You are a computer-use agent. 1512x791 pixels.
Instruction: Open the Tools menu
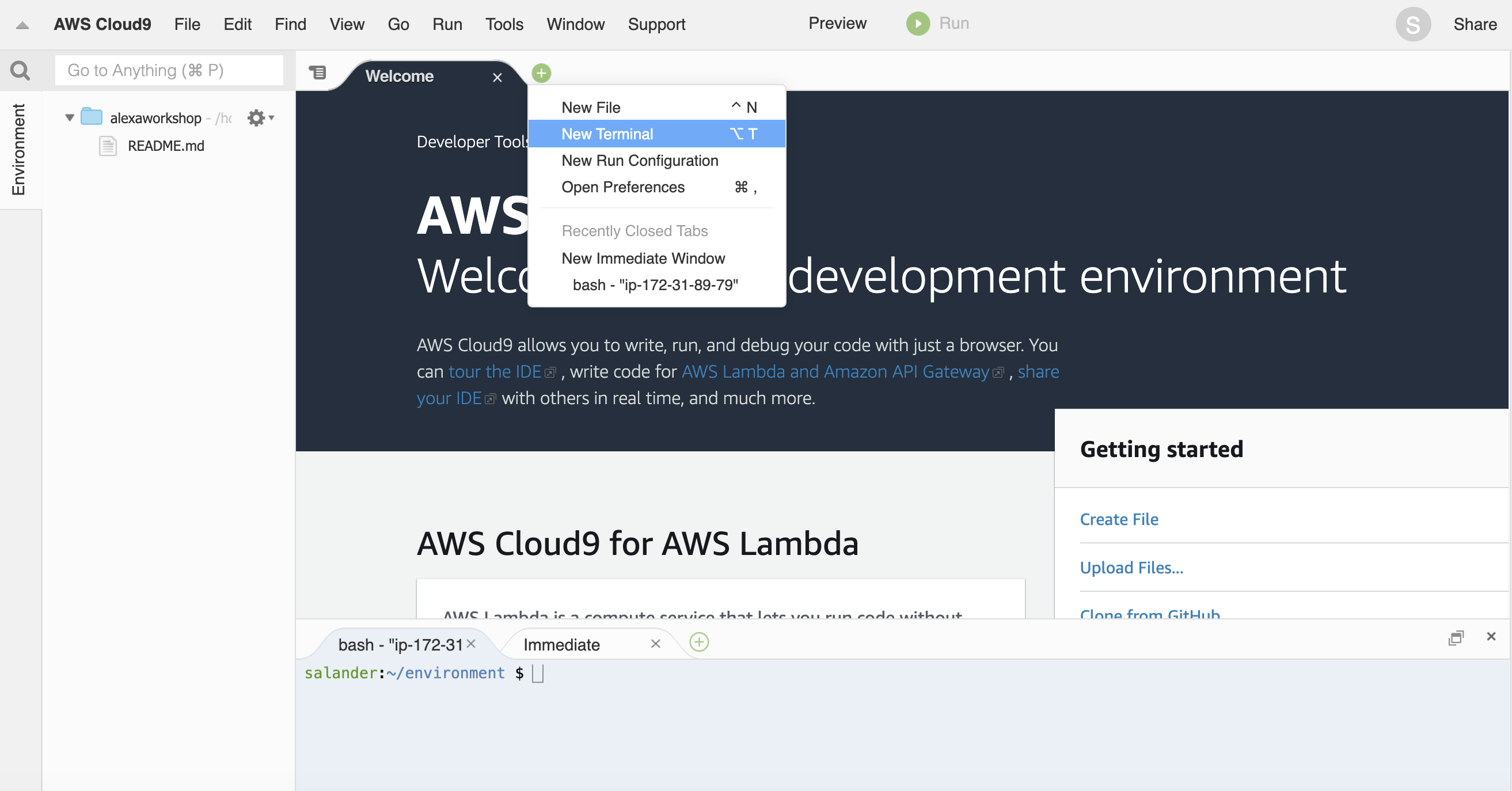coord(504,24)
